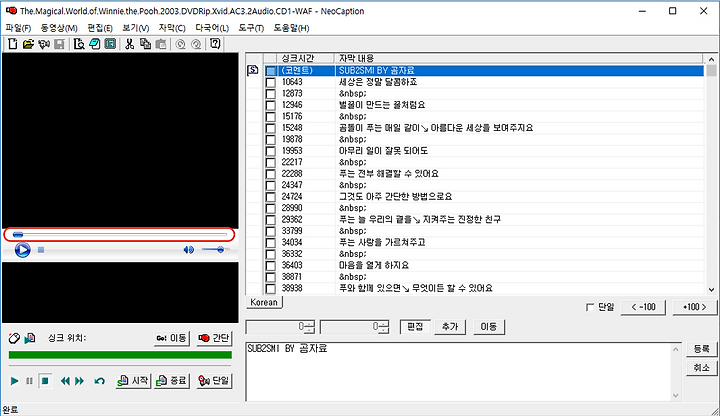Open Help via the question mark toolbar icon

(x=215, y=44)
